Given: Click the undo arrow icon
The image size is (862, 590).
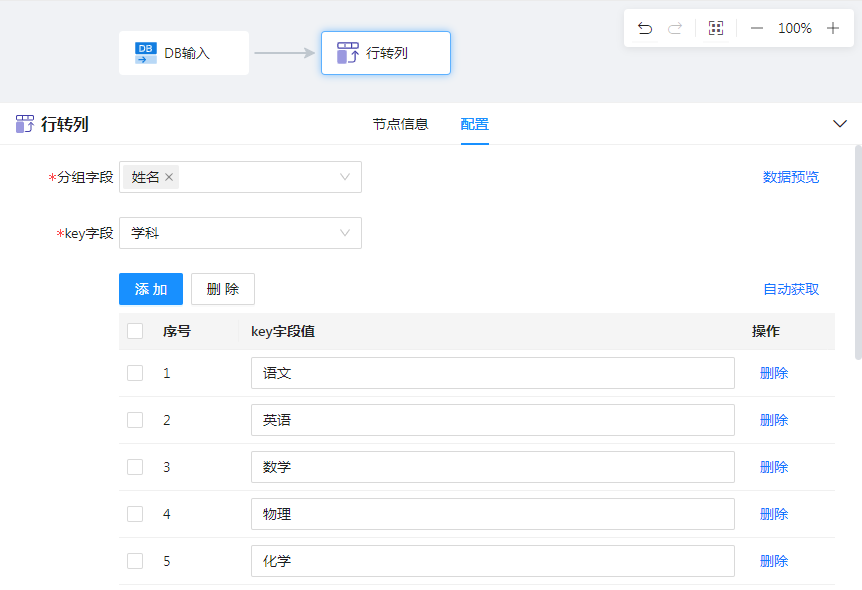Looking at the screenshot, I should 645,28.
